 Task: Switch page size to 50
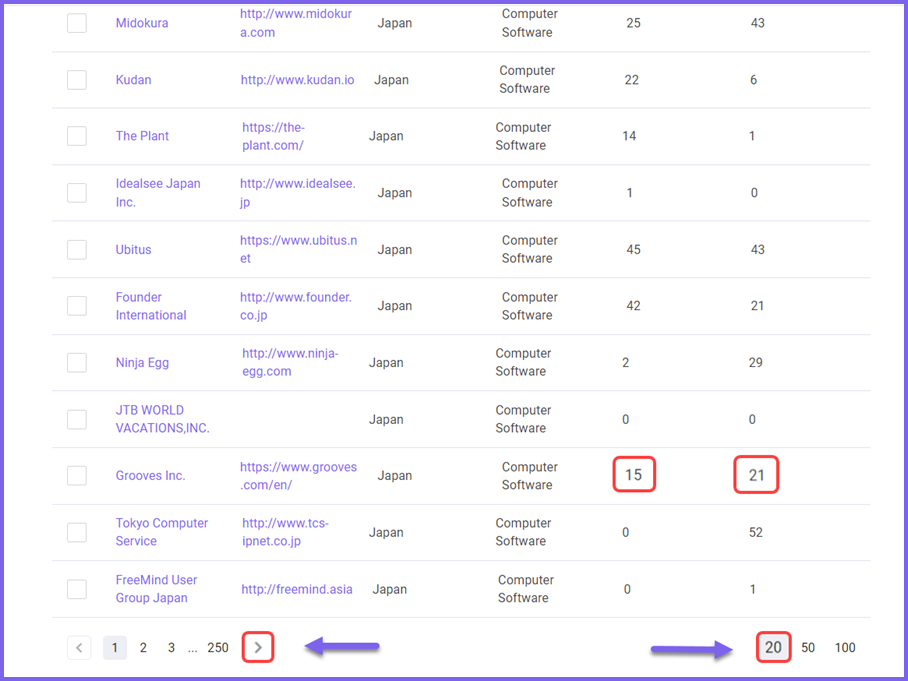point(808,647)
